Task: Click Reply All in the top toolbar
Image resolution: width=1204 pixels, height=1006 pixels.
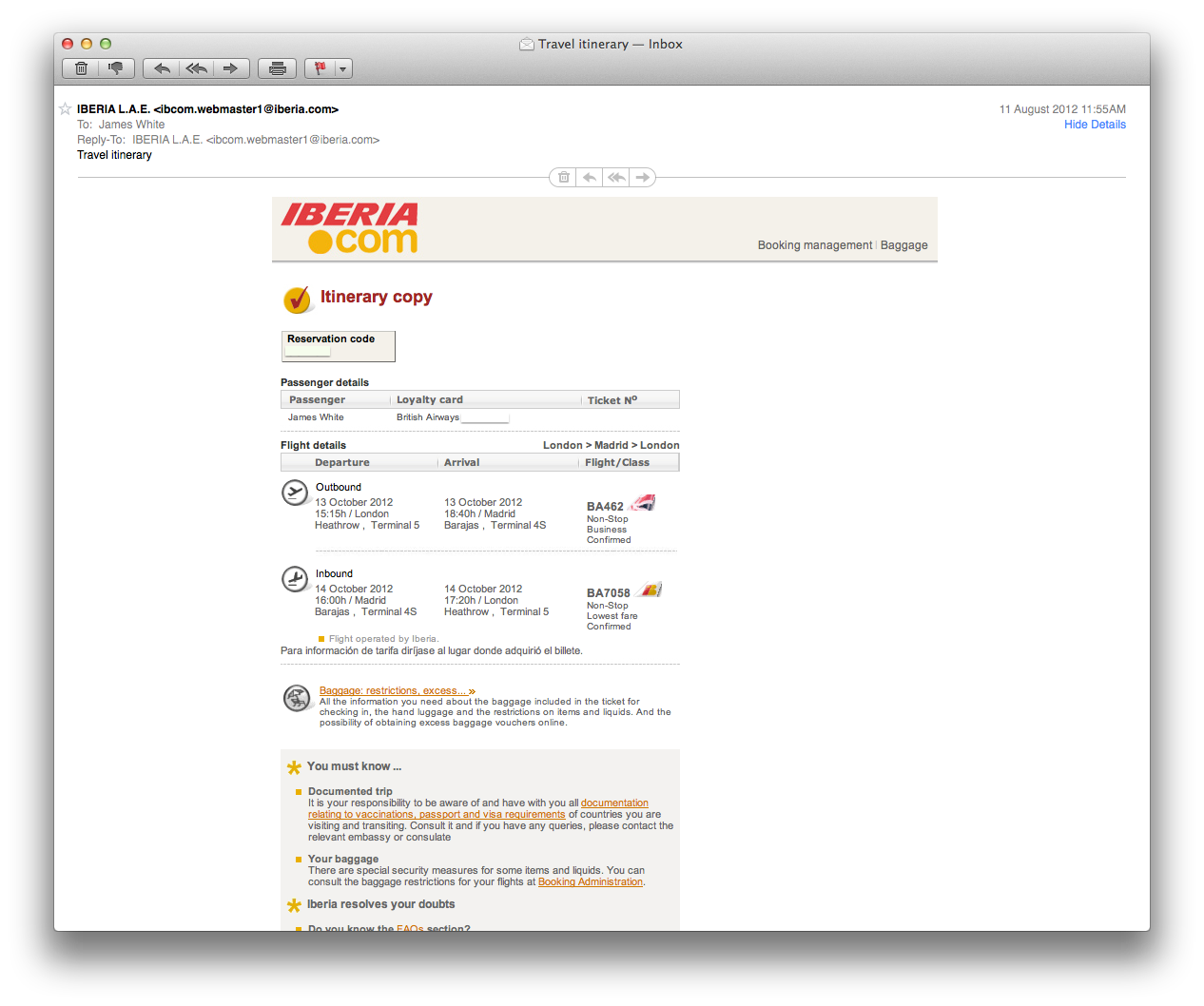Action: click(196, 68)
